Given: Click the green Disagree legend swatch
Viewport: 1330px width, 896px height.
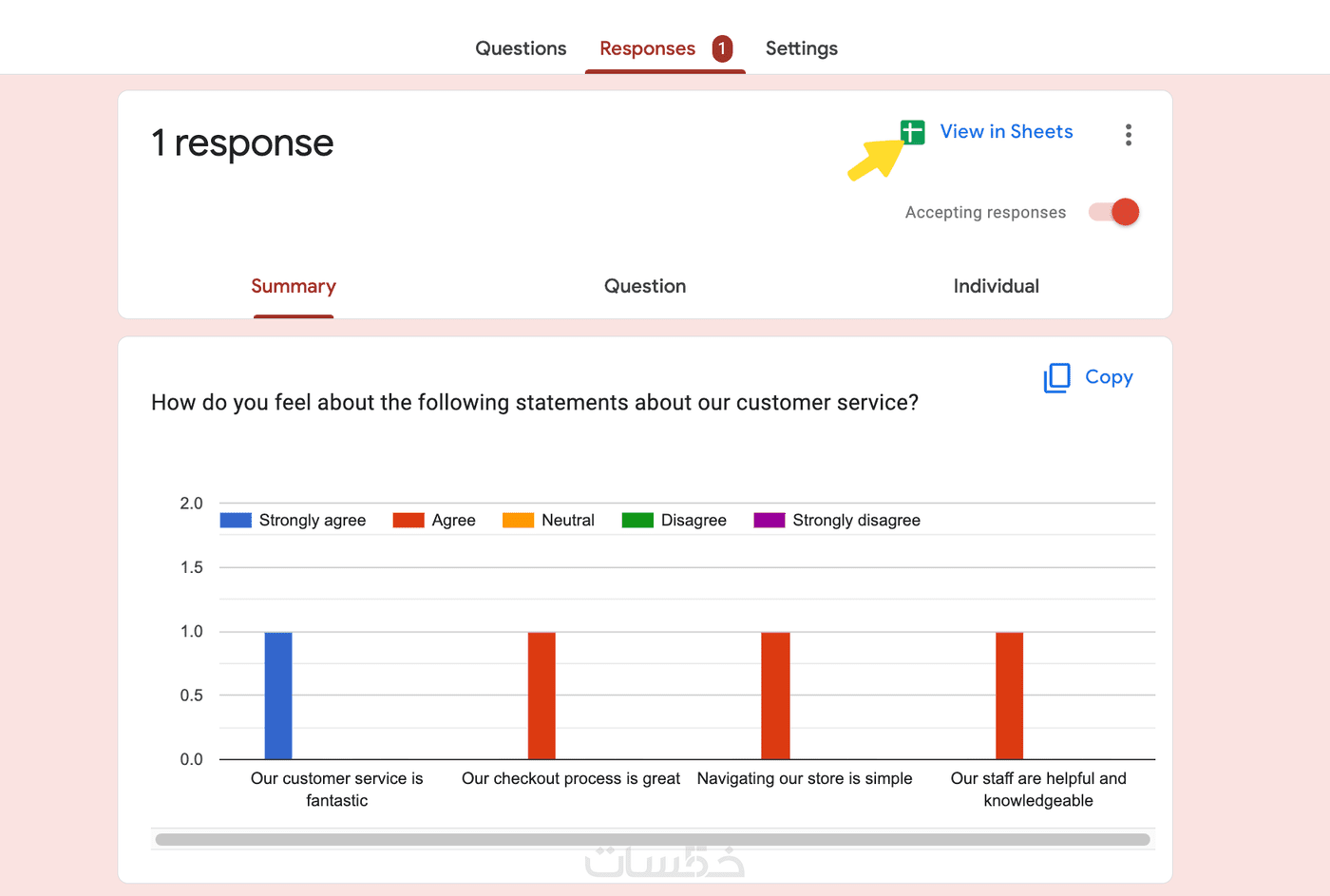Looking at the screenshot, I should click(637, 520).
